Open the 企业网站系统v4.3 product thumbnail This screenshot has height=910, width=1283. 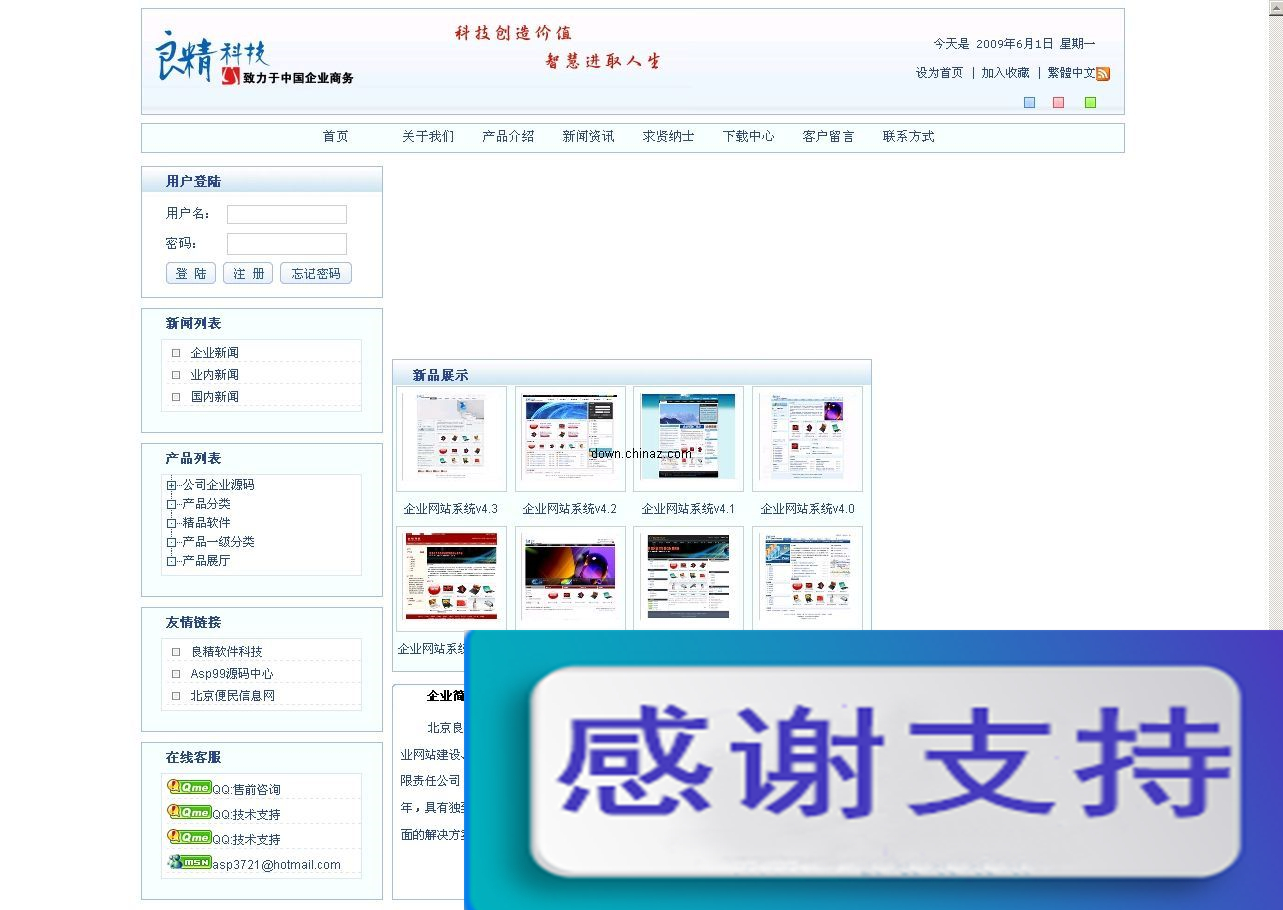pyautogui.click(x=451, y=439)
